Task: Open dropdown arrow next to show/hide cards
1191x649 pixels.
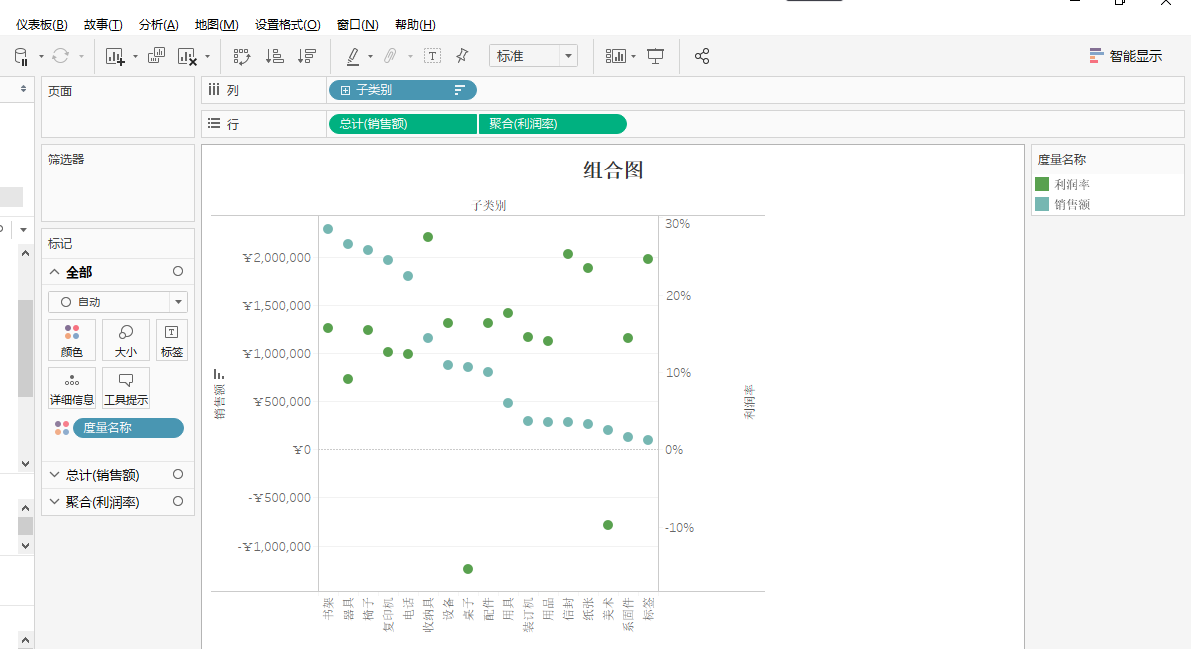Action: click(x=633, y=56)
